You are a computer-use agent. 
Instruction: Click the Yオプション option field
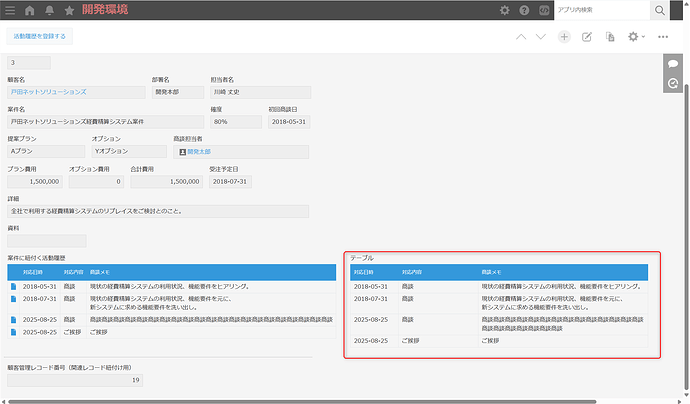pos(129,151)
